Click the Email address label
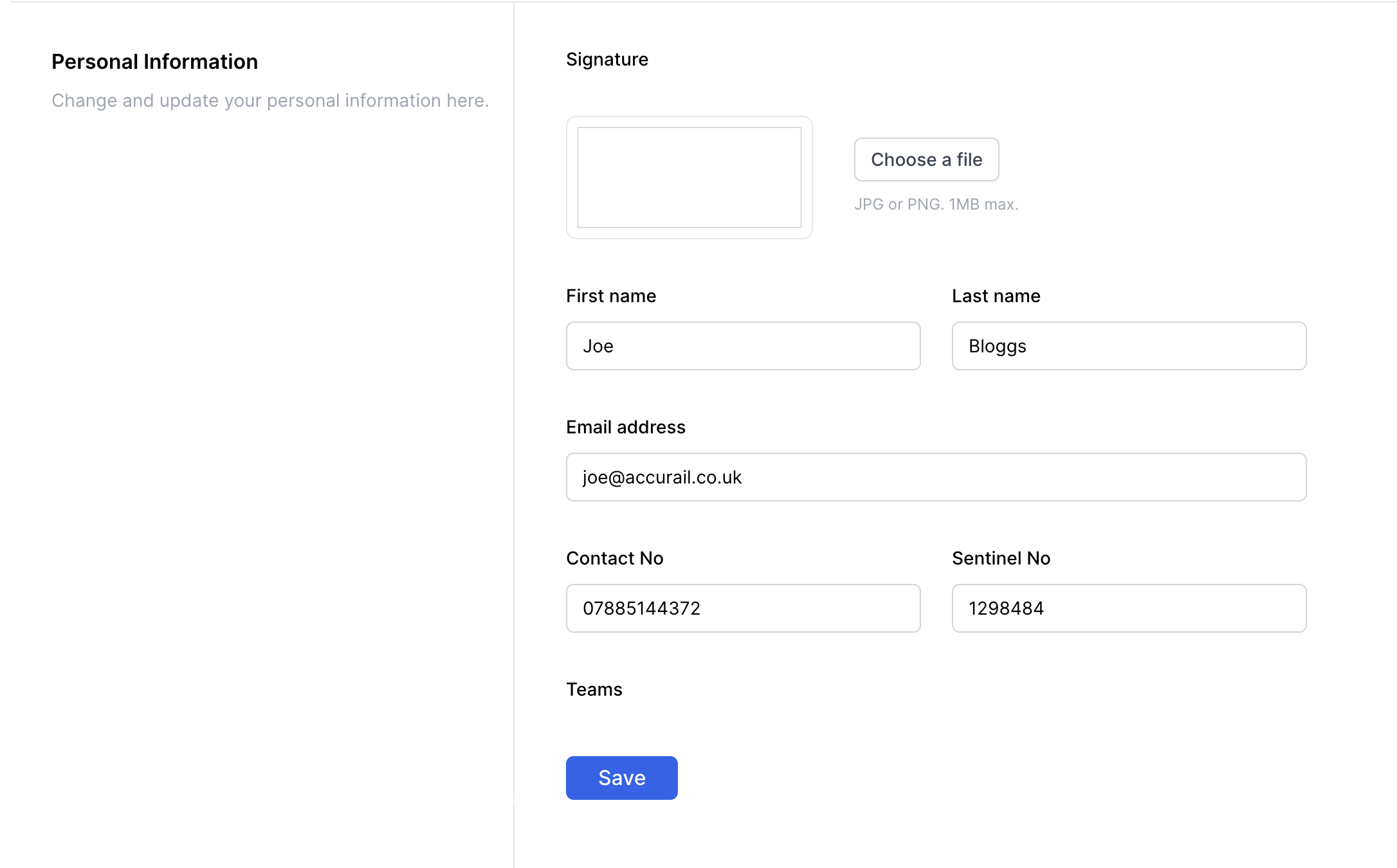 625,427
